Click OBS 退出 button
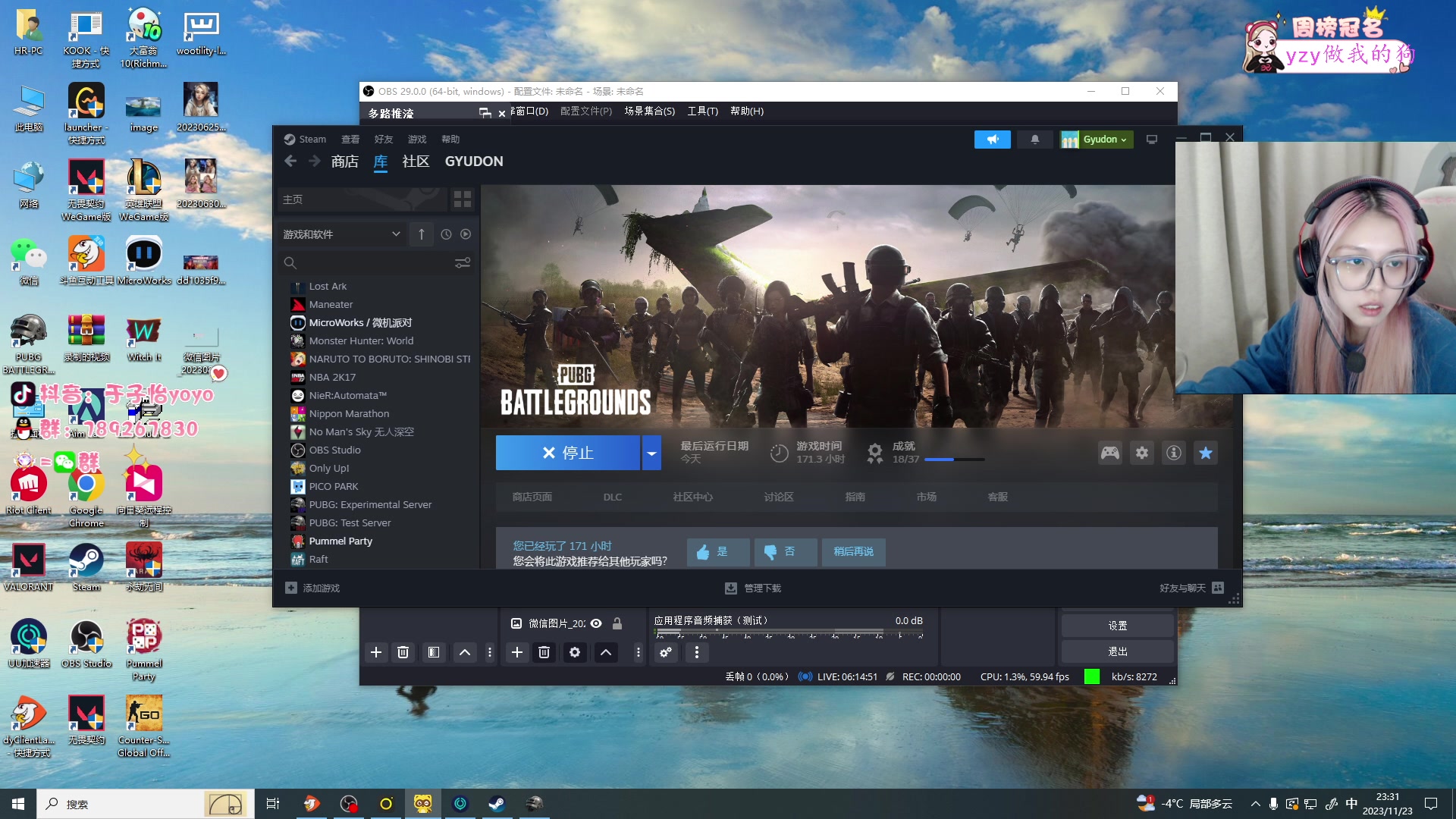The image size is (1456, 819). click(1118, 651)
